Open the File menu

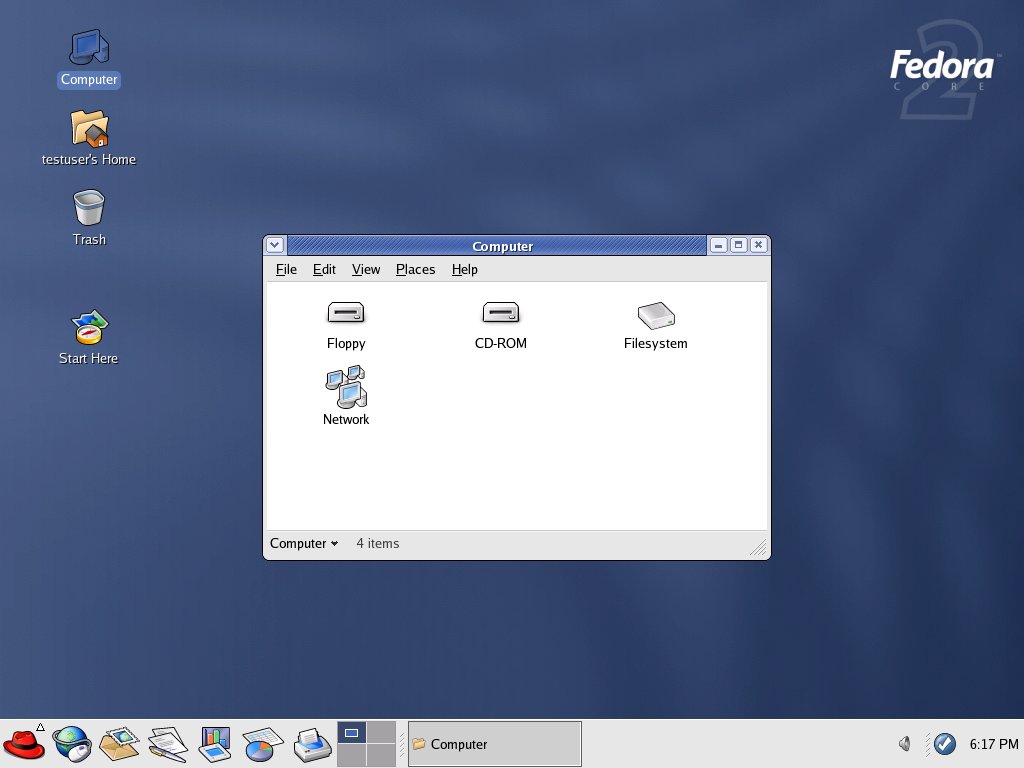(286, 269)
